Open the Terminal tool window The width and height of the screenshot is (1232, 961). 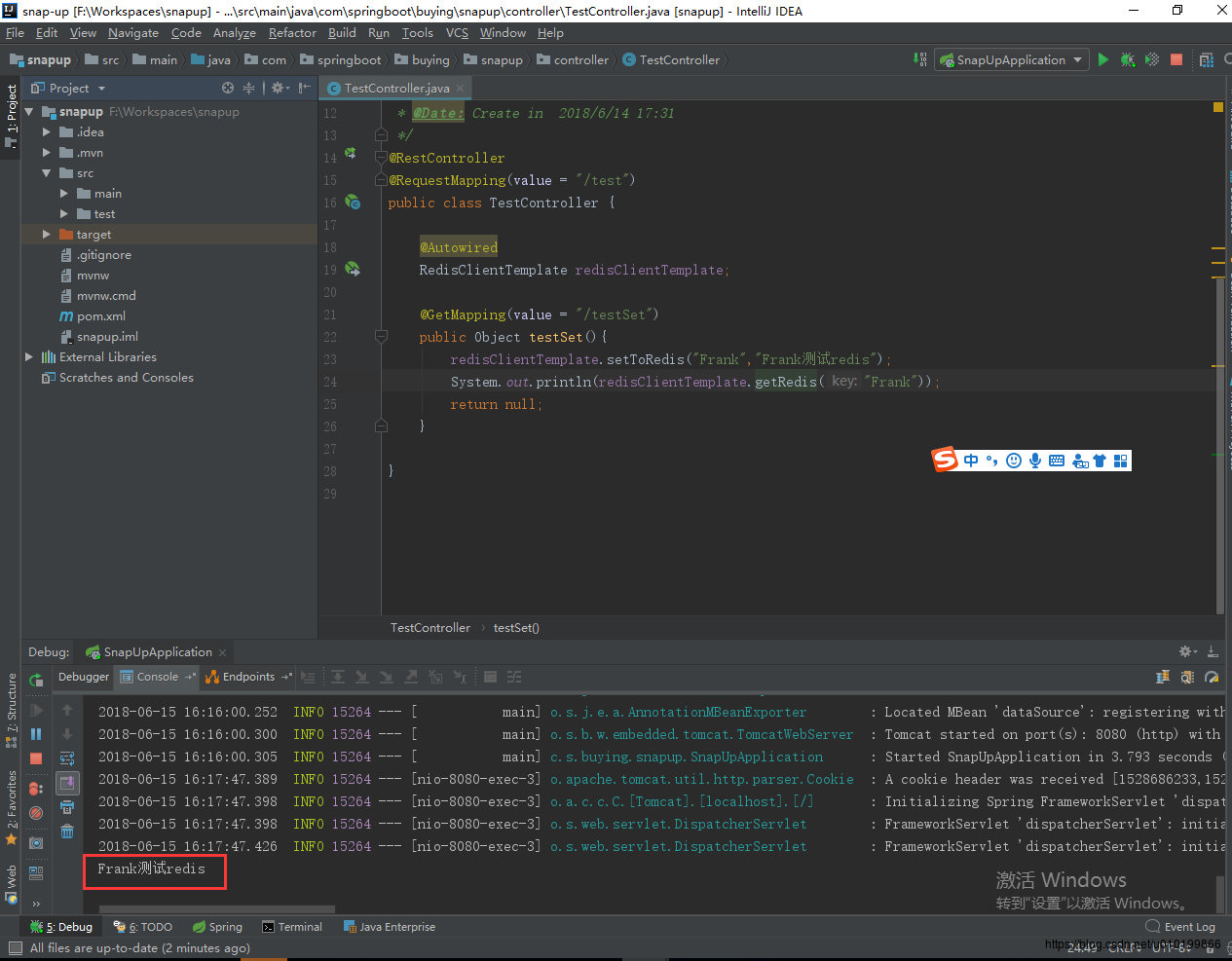292,927
